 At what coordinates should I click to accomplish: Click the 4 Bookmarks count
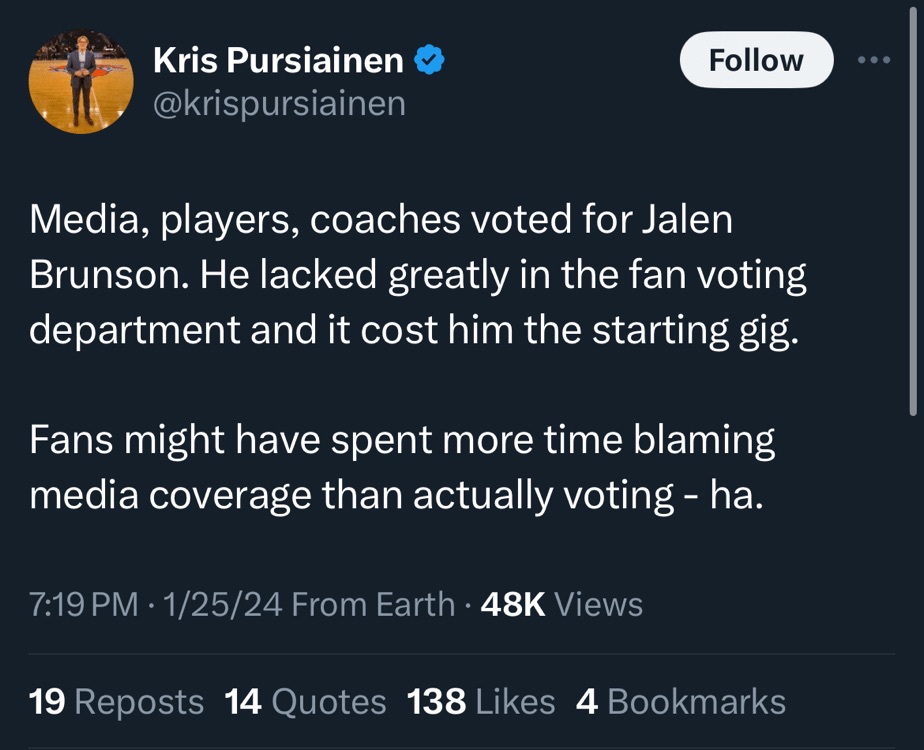click(681, 702)
